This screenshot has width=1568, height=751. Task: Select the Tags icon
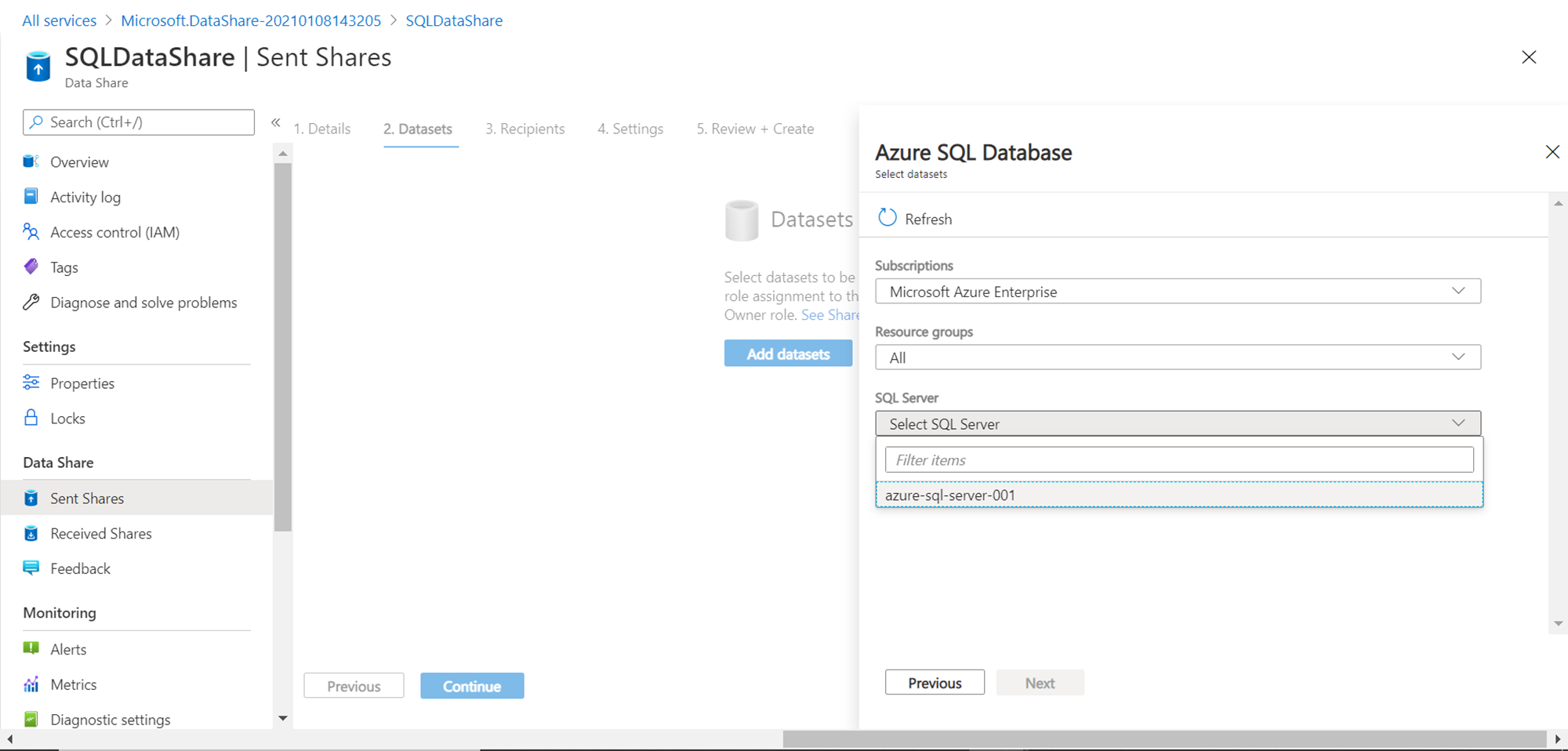31,267
